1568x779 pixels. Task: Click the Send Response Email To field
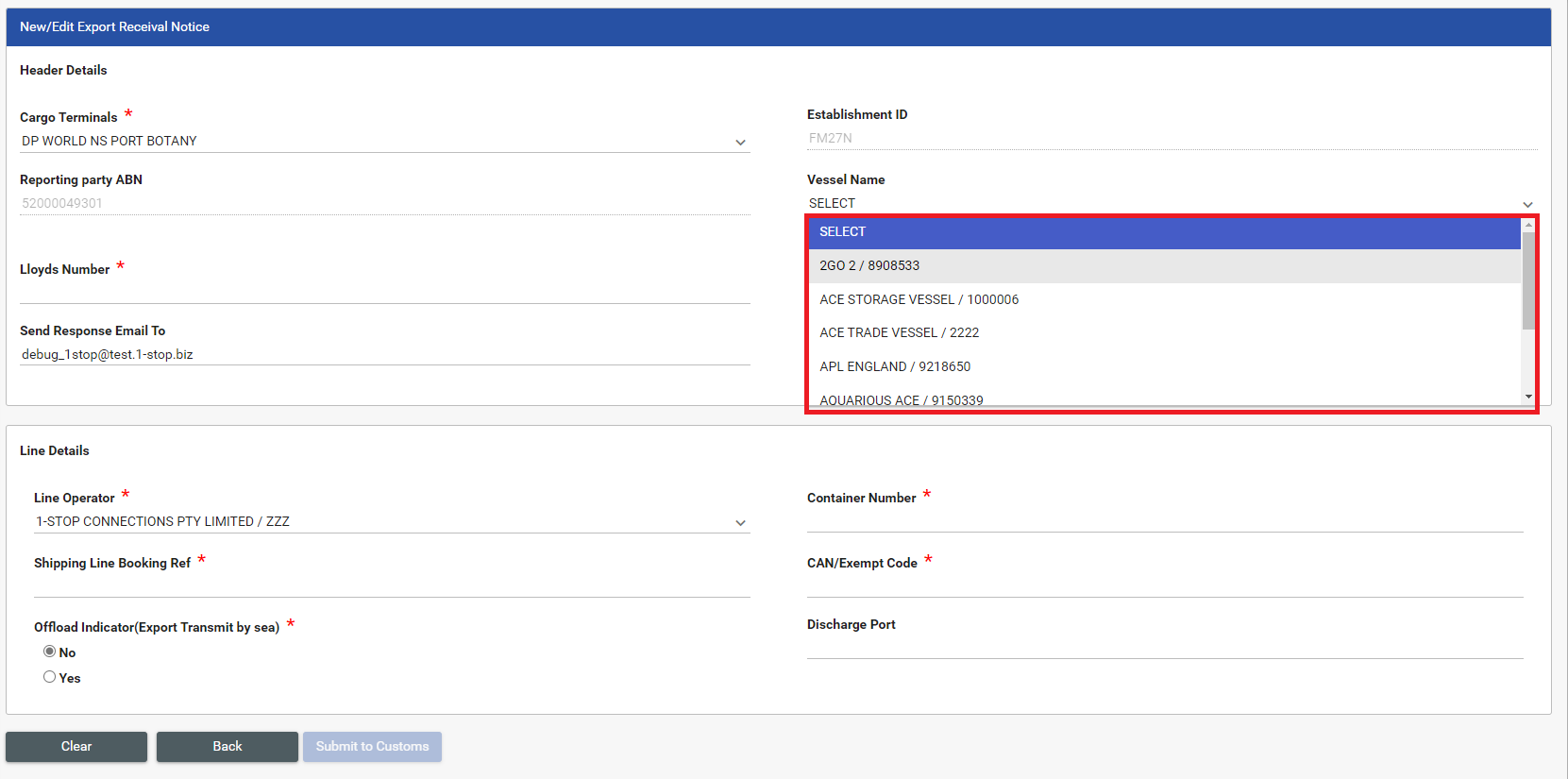(384, 355)
